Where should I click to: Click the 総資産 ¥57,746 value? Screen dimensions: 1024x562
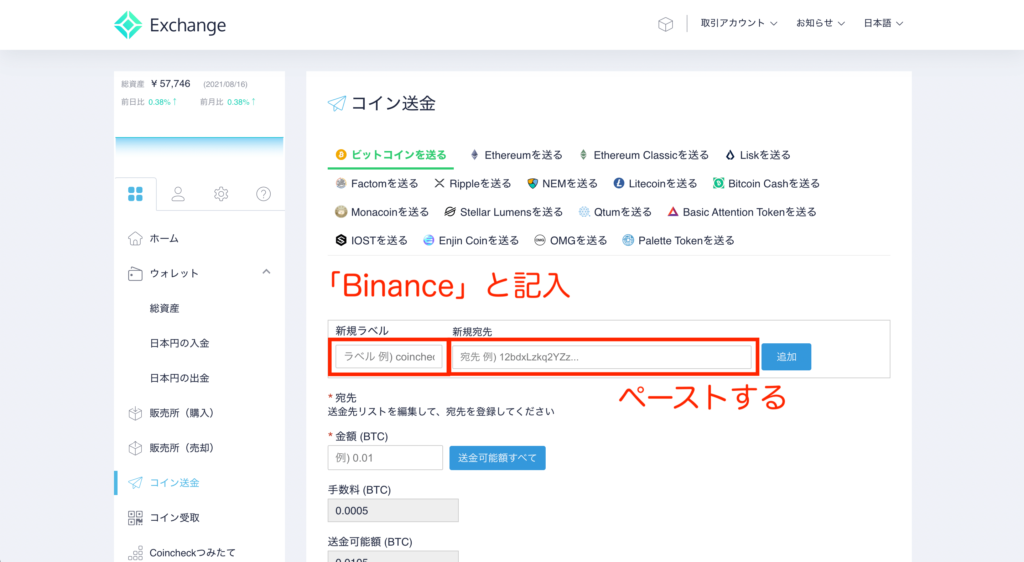point(170,84)
